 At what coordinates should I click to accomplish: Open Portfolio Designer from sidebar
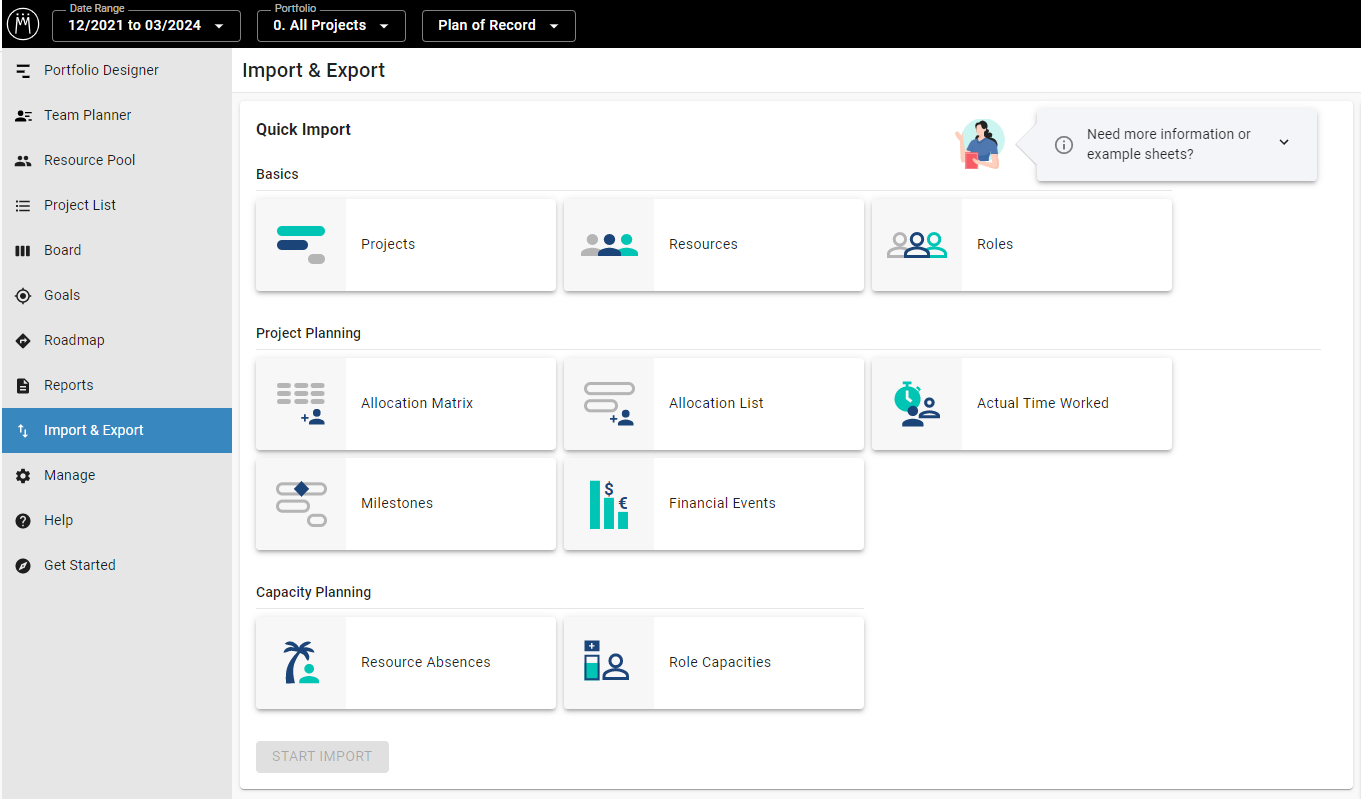117,71
